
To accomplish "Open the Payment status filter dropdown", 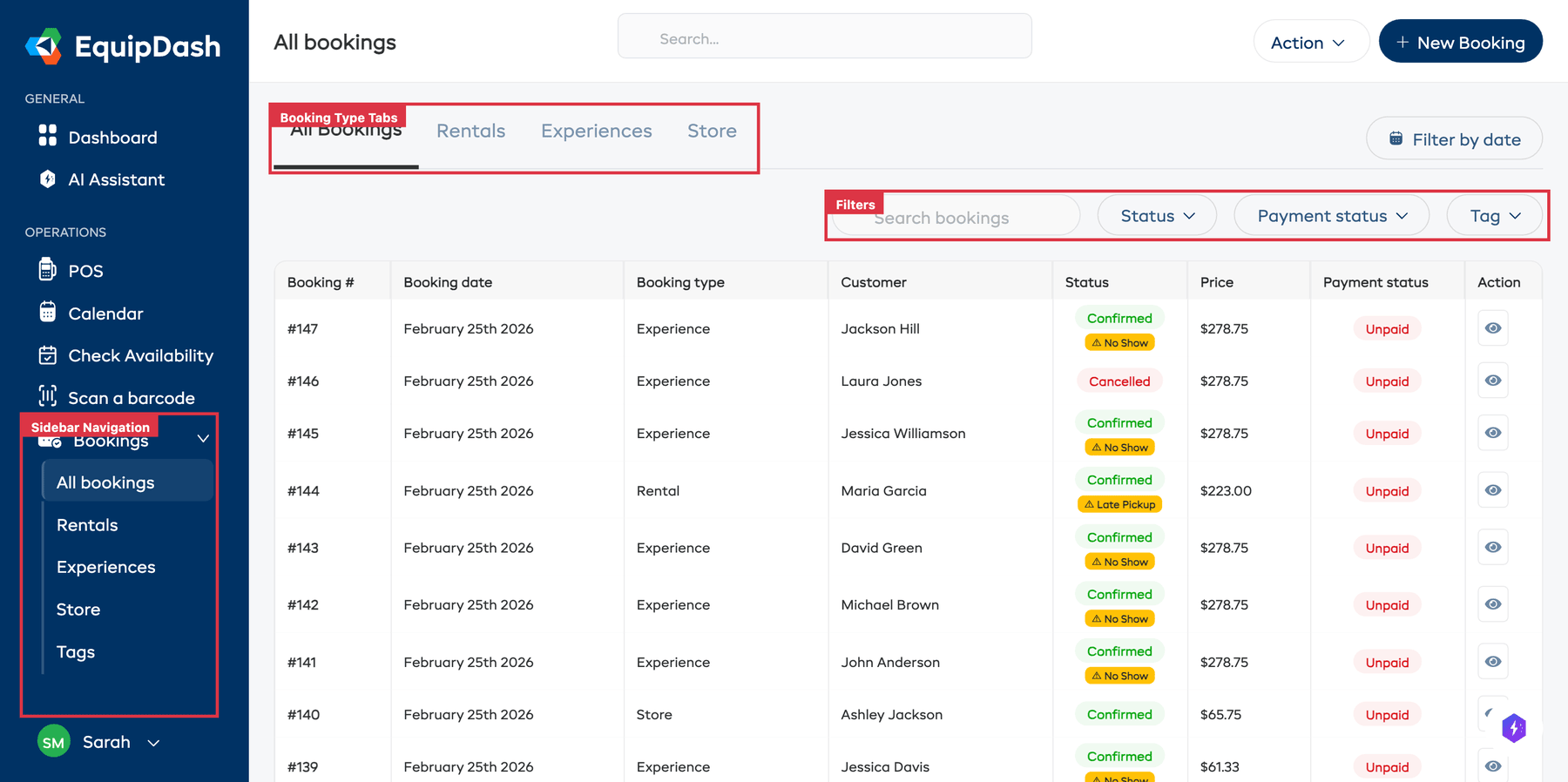I will click(x=1332, y=216).
